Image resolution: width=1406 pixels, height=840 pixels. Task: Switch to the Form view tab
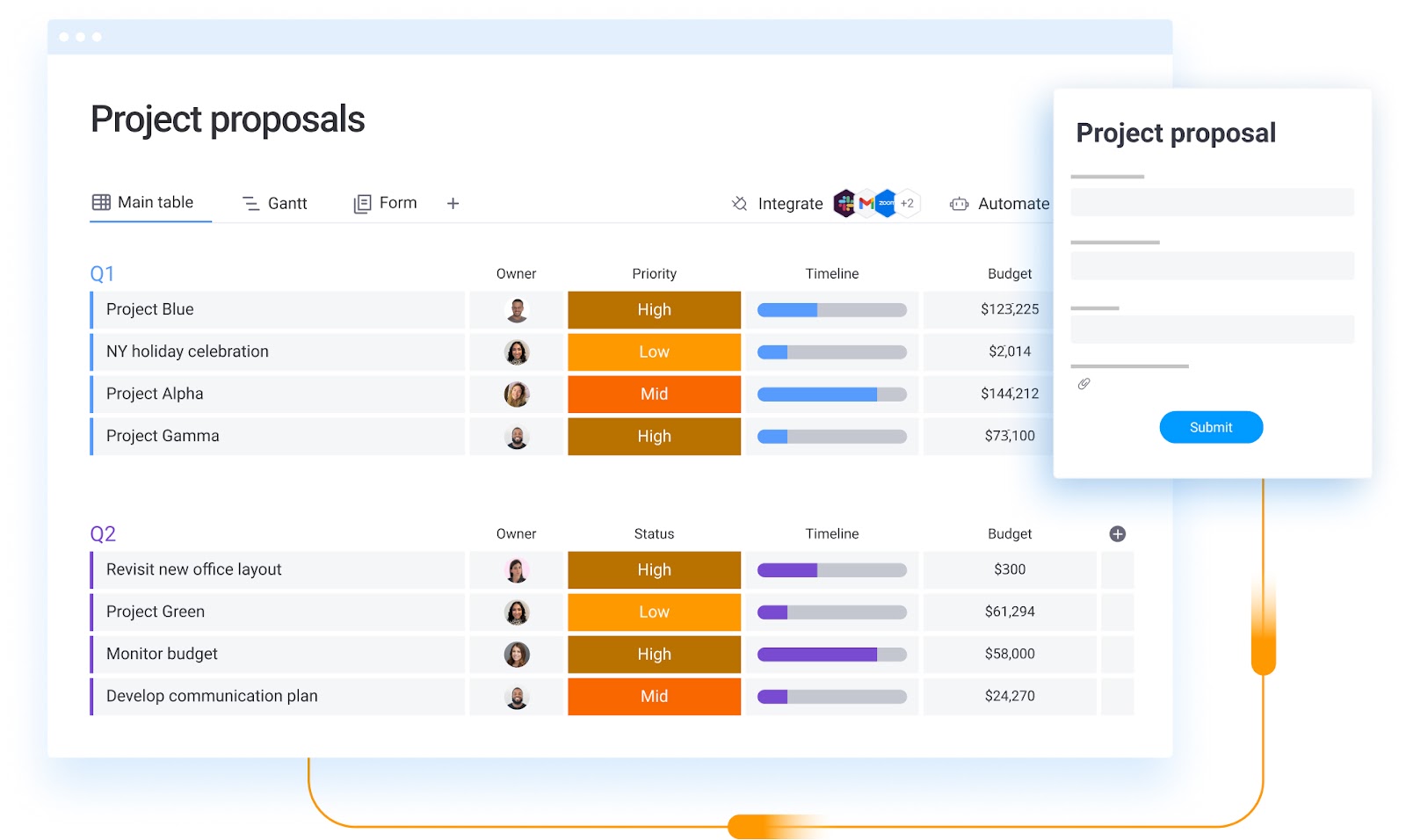pos(386,203)
